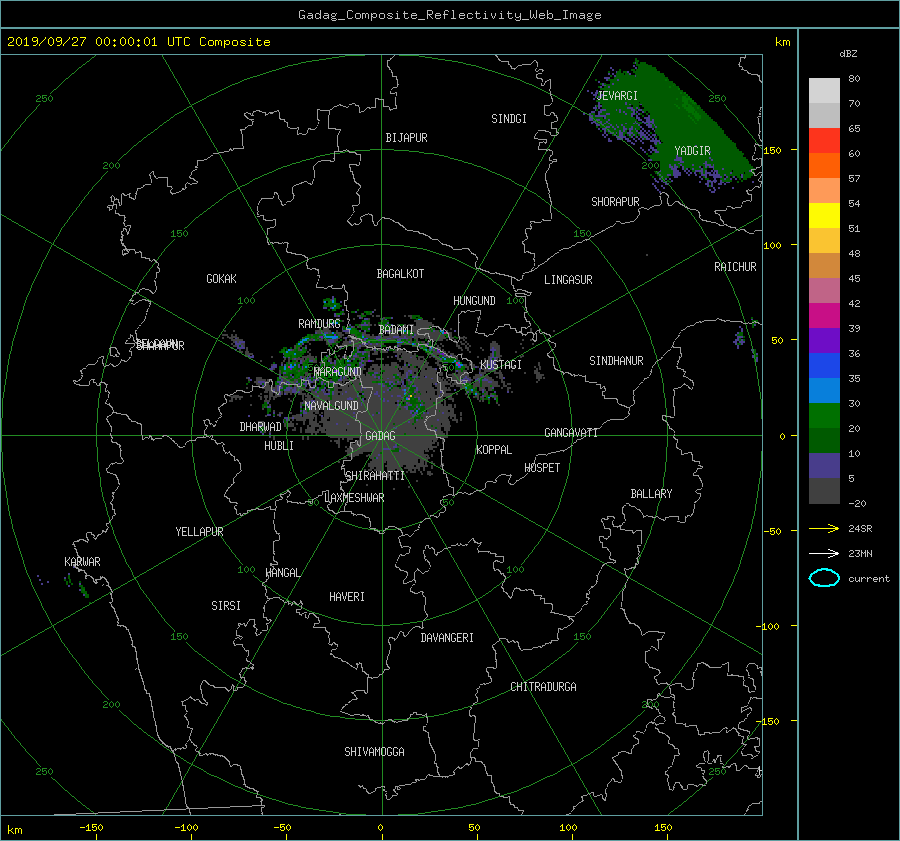900x841 pixels.
Task: Click the 150 value on the bottom axis
Action: (x=663, y=827)
